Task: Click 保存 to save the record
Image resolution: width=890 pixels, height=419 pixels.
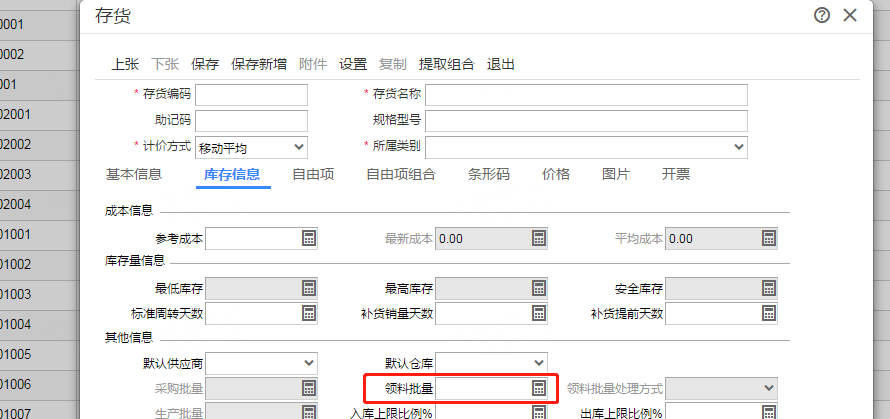Action: point(205,64)
